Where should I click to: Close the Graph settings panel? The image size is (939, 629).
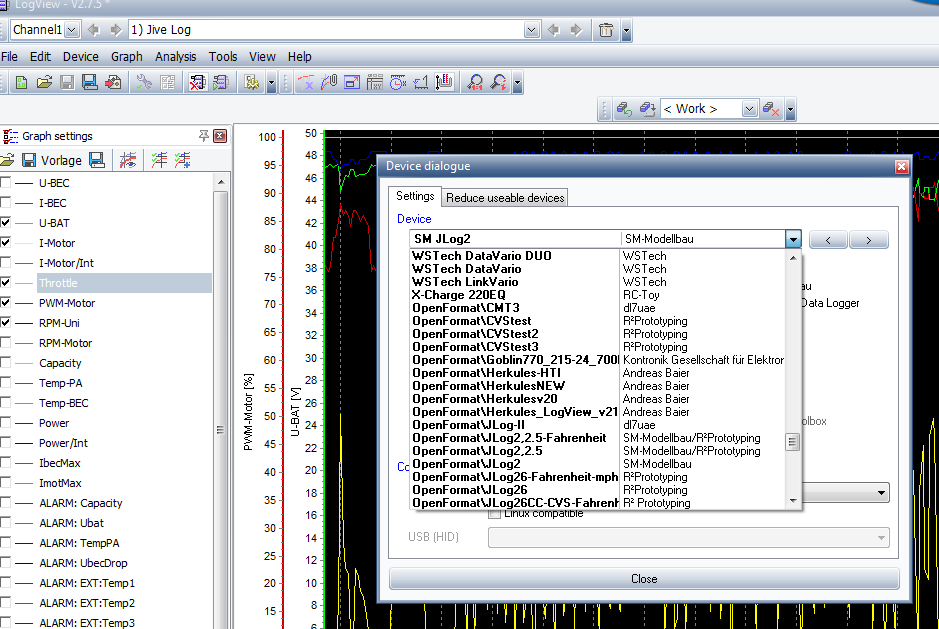point(220,136)
